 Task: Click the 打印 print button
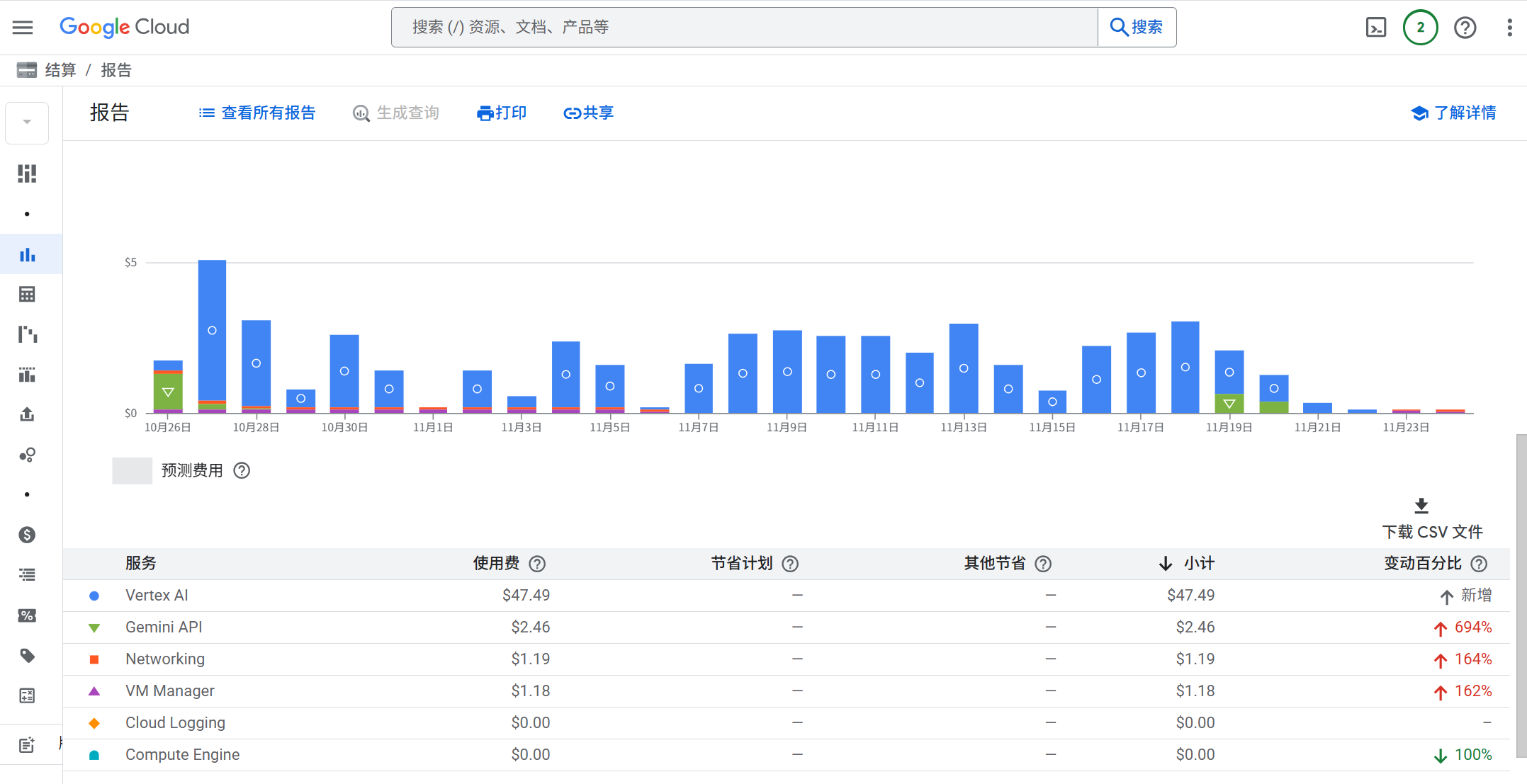[x=502, y=113]
